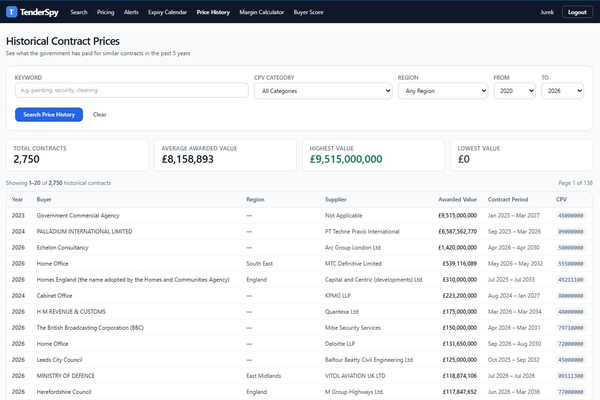Click supplier KPMG LLP
This screenshot has height=400, width=600.
(338, 296)
